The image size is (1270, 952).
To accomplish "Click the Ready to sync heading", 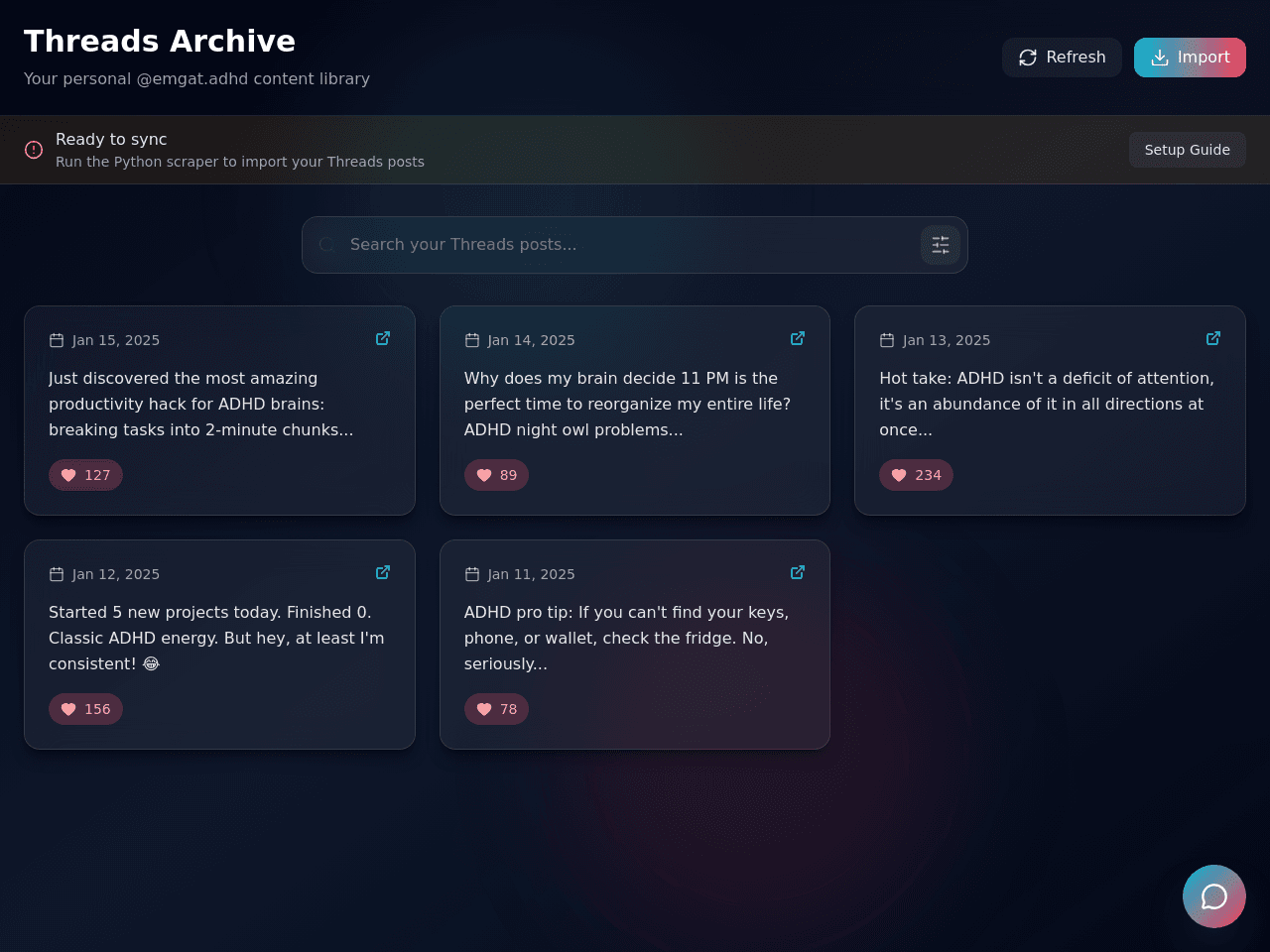I will [111, 139].
